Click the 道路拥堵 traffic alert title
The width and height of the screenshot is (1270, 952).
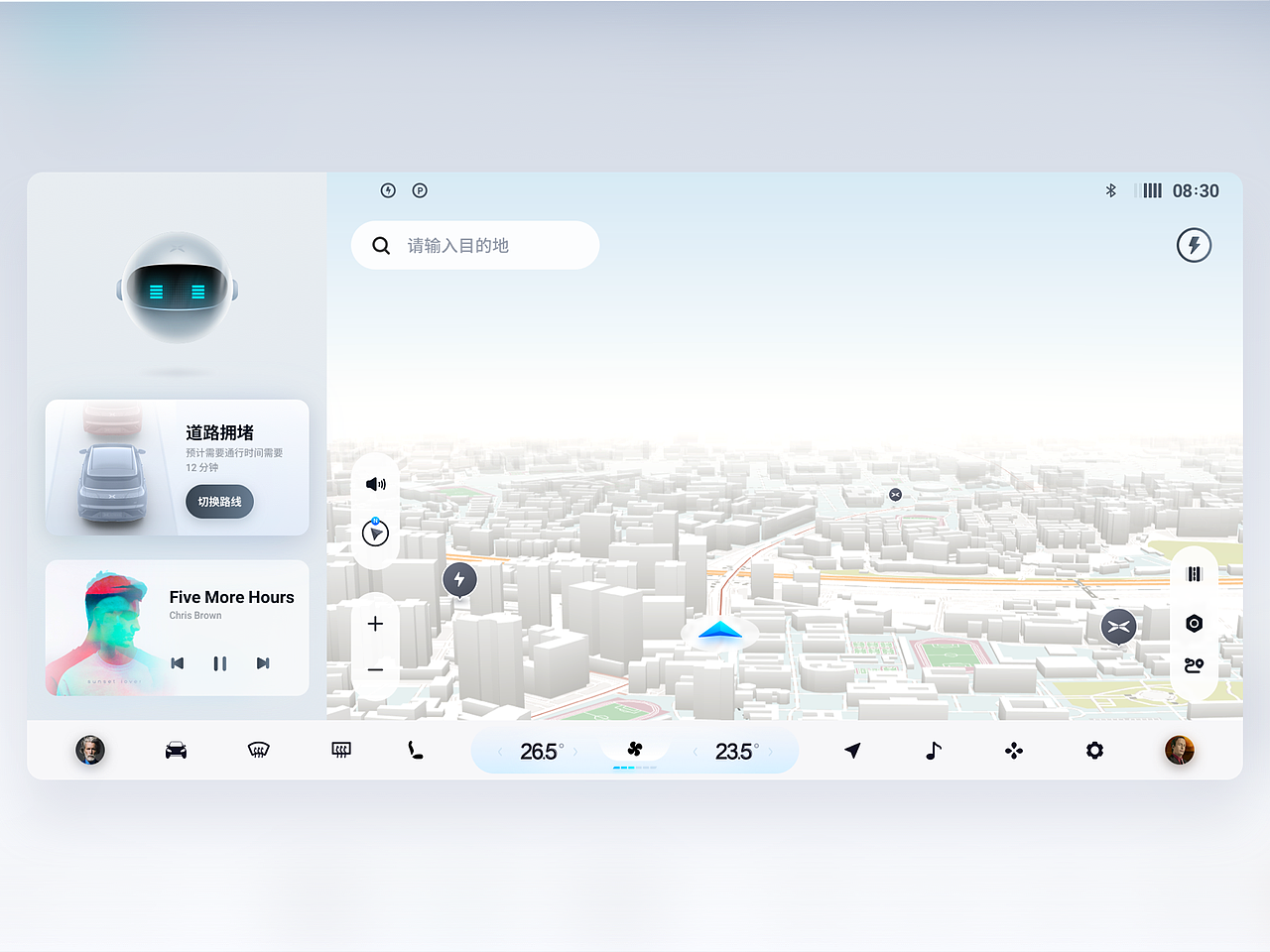click(x=219, y=432)
